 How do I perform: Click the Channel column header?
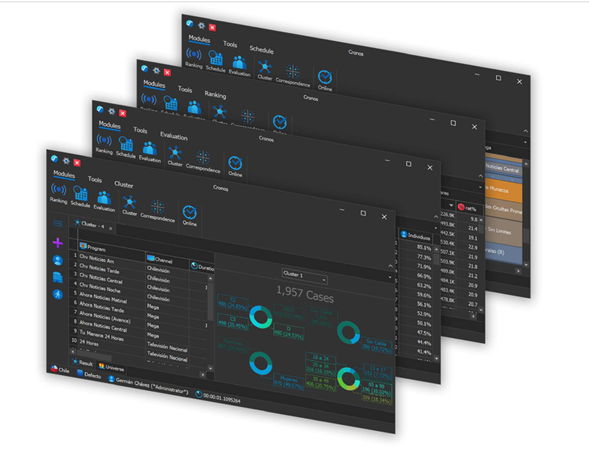coord(168,259)
